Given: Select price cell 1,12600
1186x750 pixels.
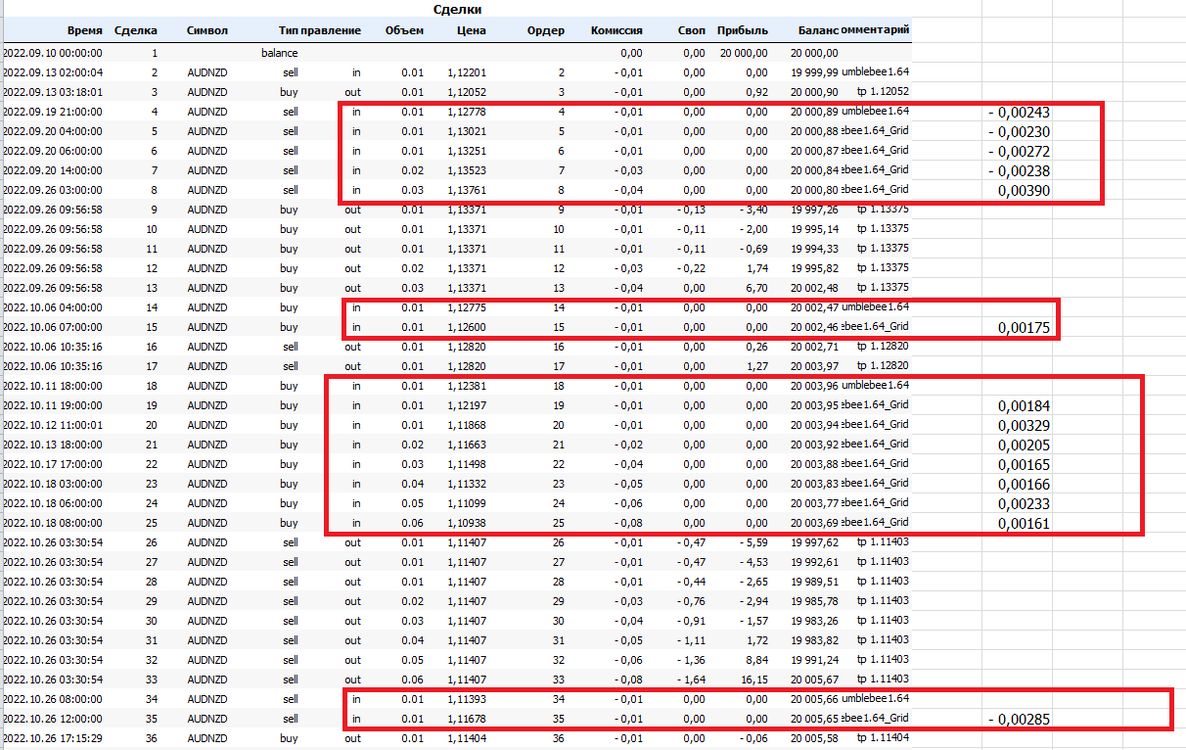Looking at the screenshot, I should (467, 327).
